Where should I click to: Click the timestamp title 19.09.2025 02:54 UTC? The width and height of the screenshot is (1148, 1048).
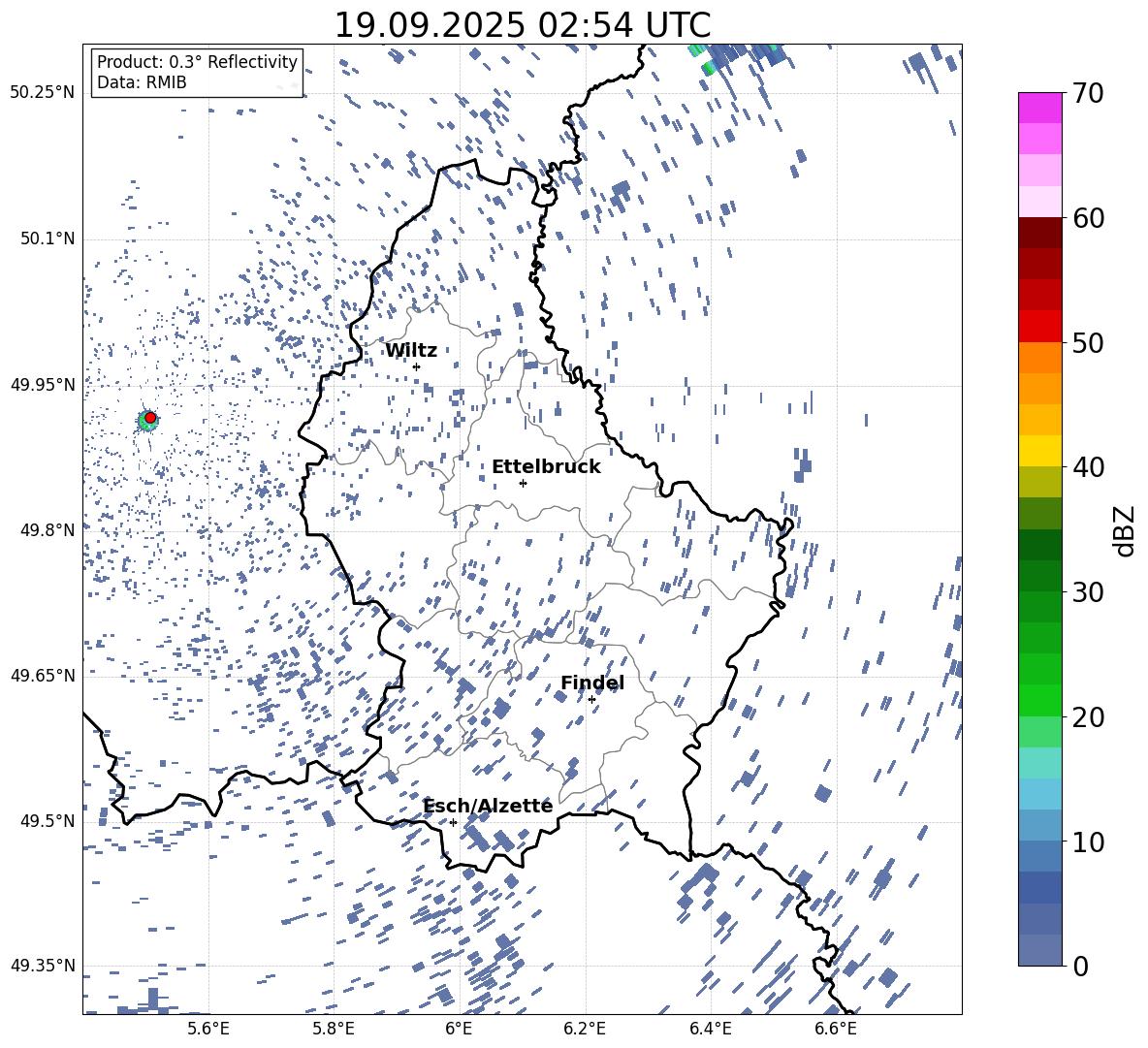pos(522,25)
